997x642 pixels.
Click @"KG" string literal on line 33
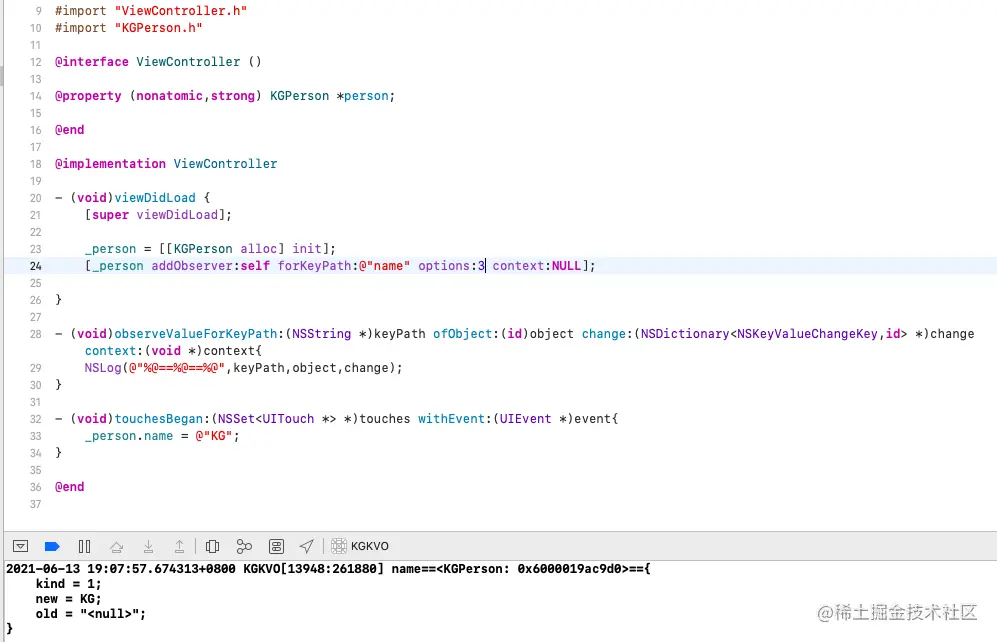click(x=216, y=436)
